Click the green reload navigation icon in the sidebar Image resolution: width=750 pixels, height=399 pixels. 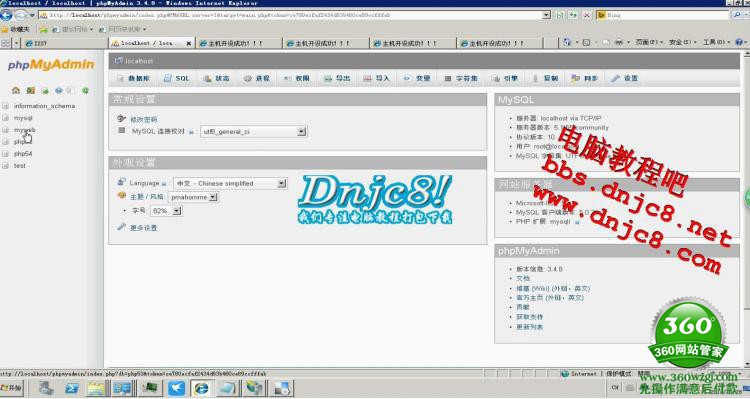(x=85, y=90)
